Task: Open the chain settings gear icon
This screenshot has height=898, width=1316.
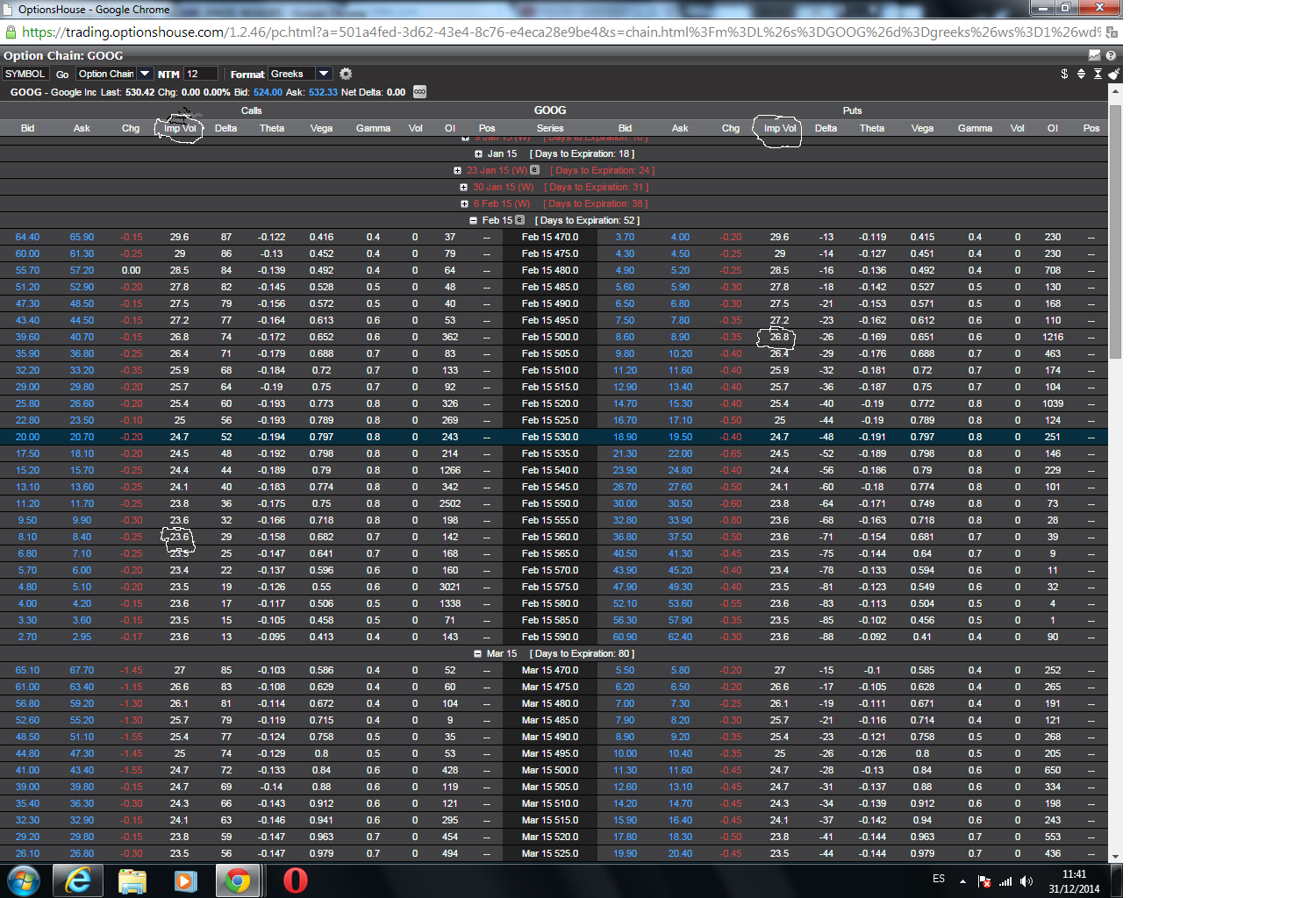Action: click(x=346, y=74)
